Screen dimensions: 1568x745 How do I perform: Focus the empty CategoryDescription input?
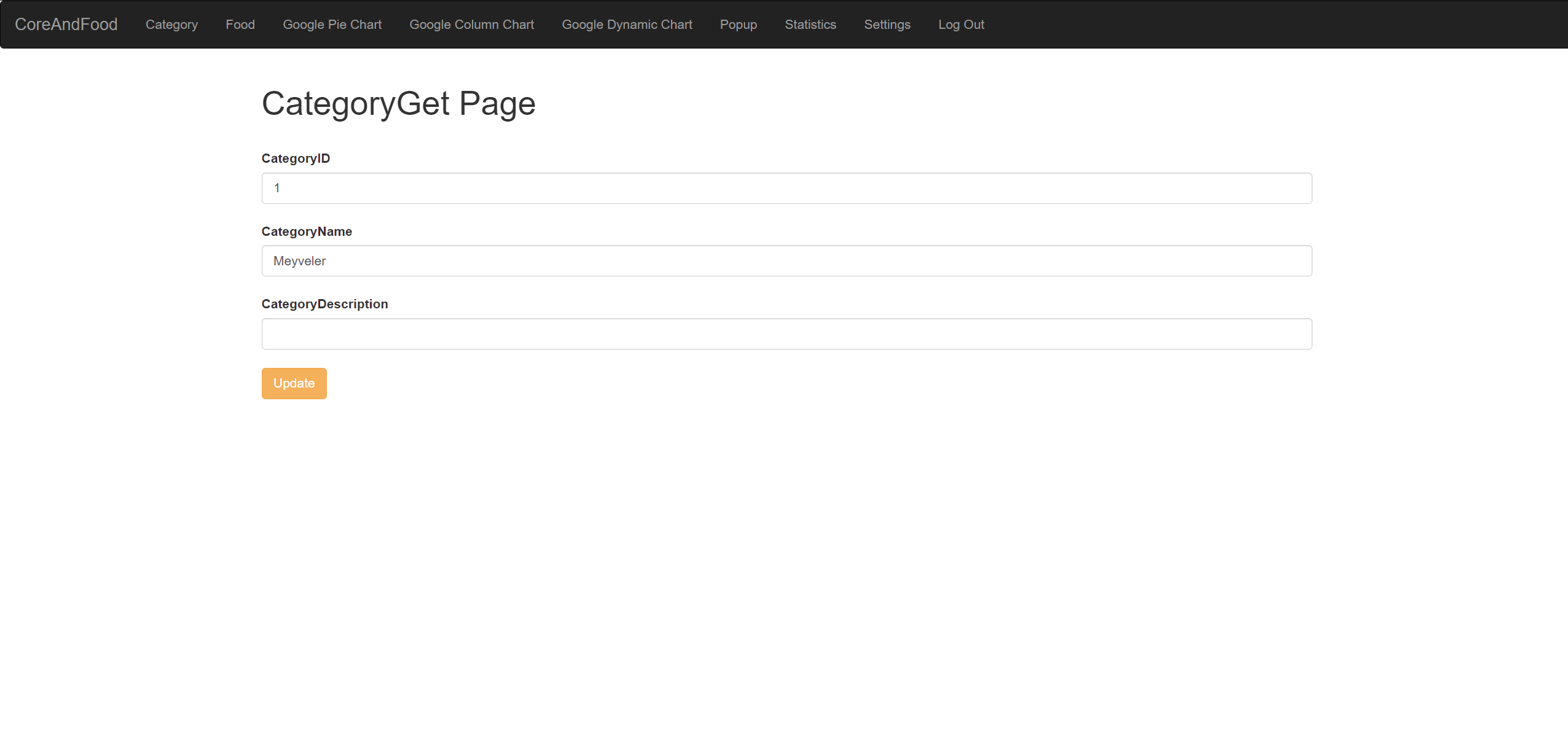786,333
